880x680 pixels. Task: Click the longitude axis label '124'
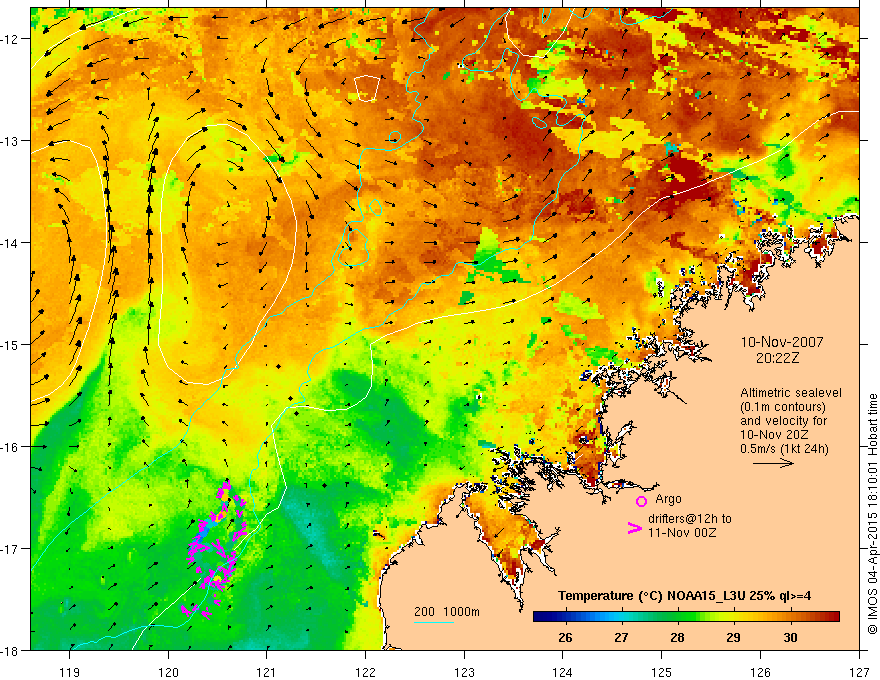click(x=563, y=672)
